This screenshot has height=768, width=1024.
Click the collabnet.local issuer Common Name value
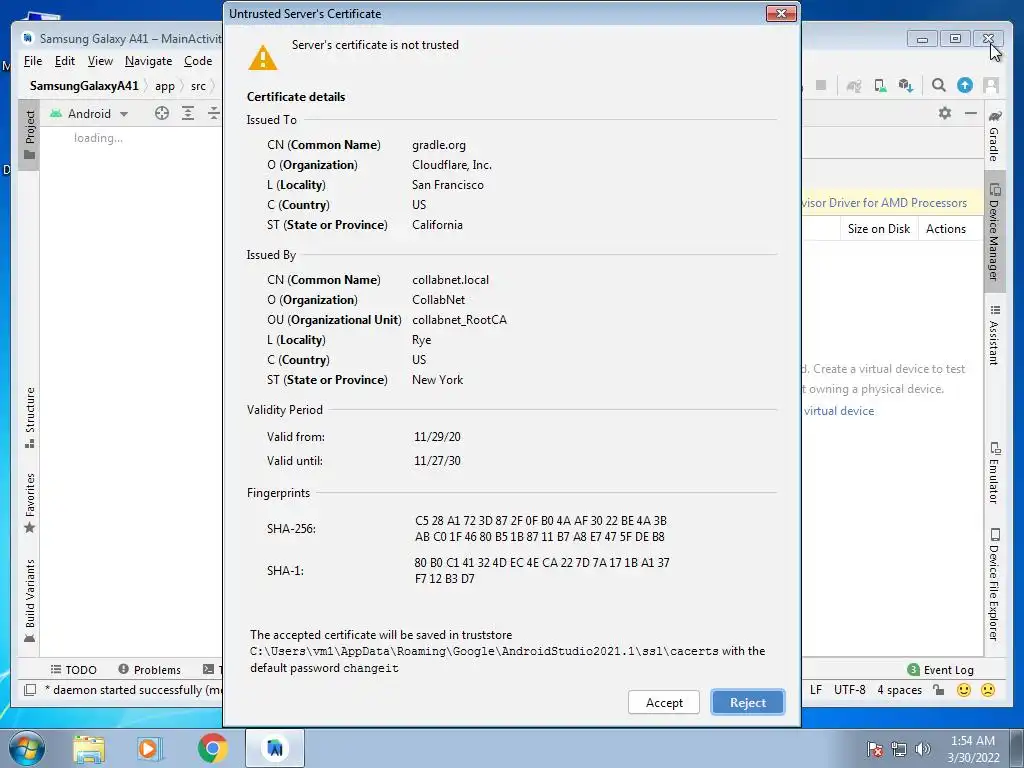450,280
